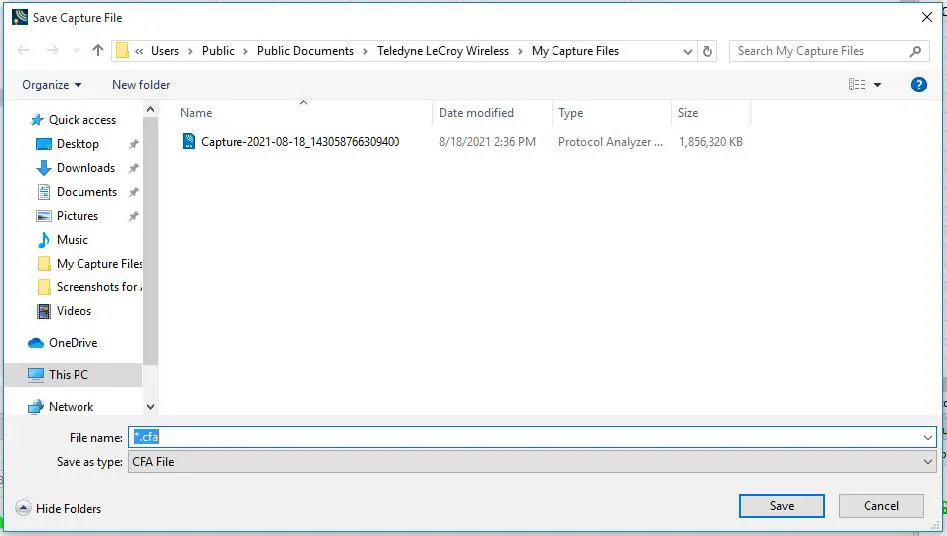Select Public Documents in address path
Viewport: 947px width, 536px height.
305,51
